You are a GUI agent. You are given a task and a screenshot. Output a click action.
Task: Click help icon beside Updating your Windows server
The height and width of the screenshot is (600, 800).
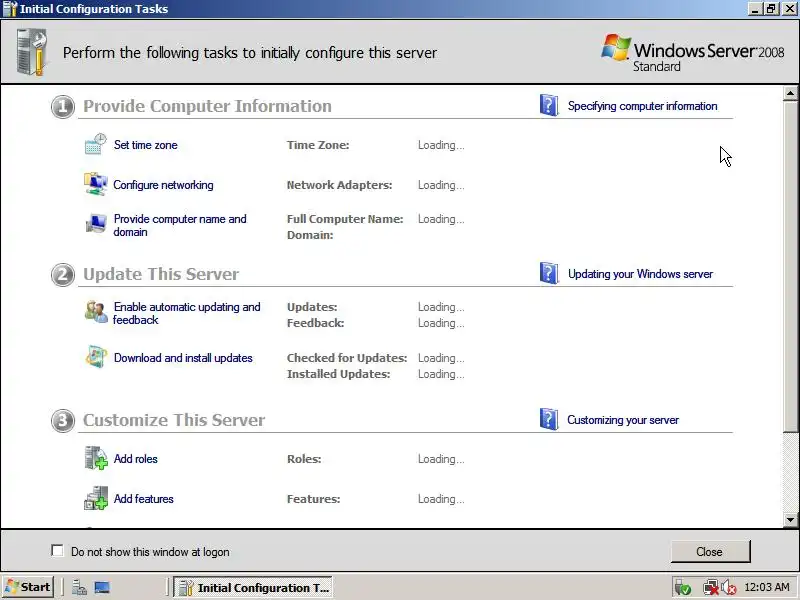(549, 273)
